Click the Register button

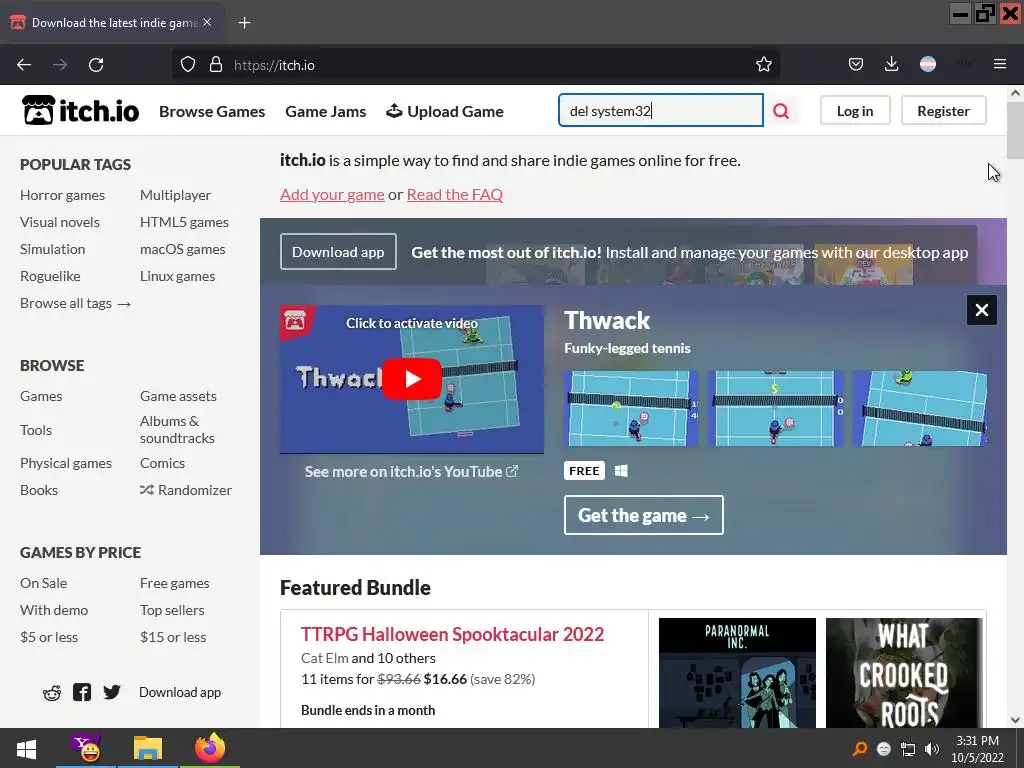pyautogui.click(x=944, y=111)
